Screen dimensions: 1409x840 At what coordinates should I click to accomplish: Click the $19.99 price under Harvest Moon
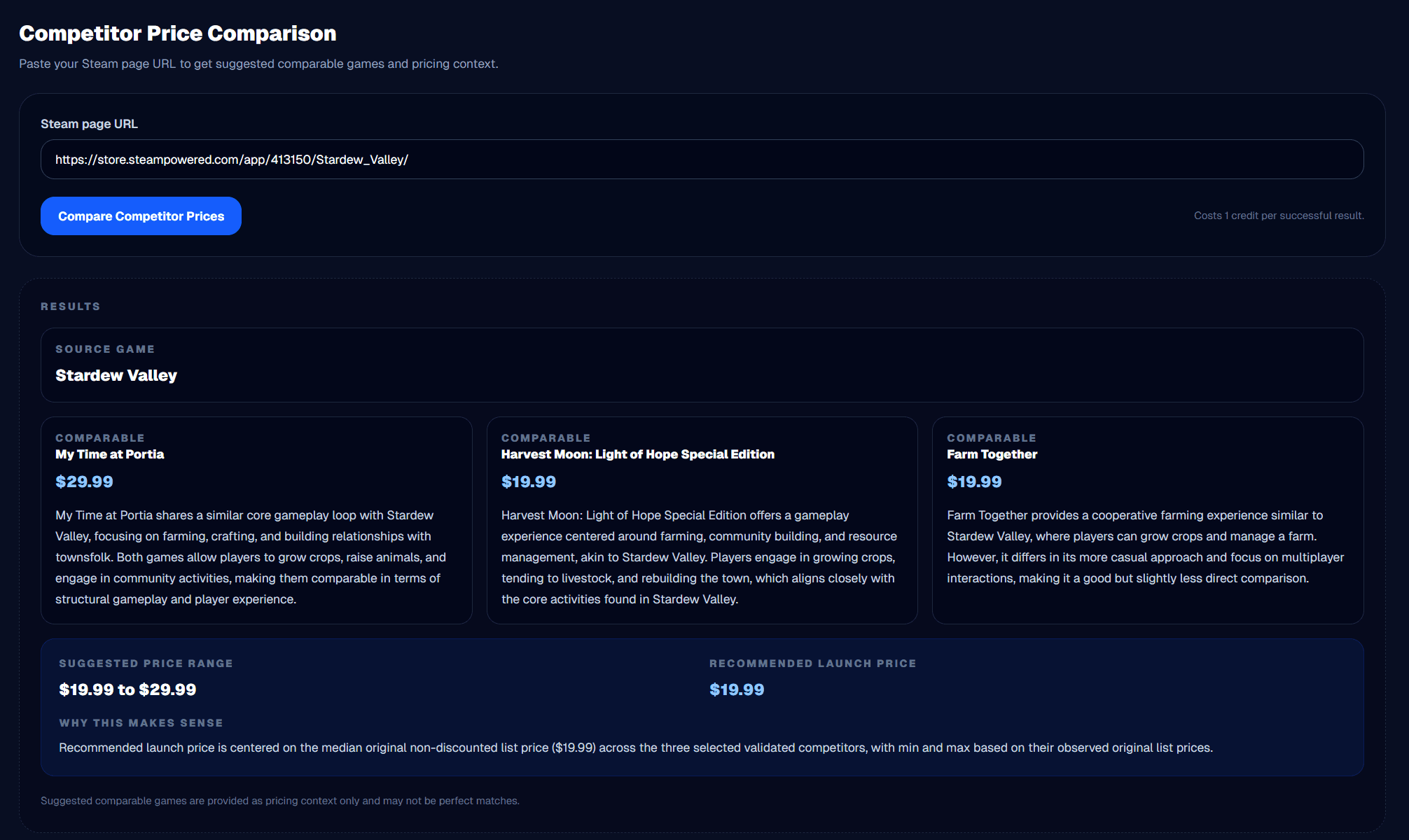tap(529, 482)
